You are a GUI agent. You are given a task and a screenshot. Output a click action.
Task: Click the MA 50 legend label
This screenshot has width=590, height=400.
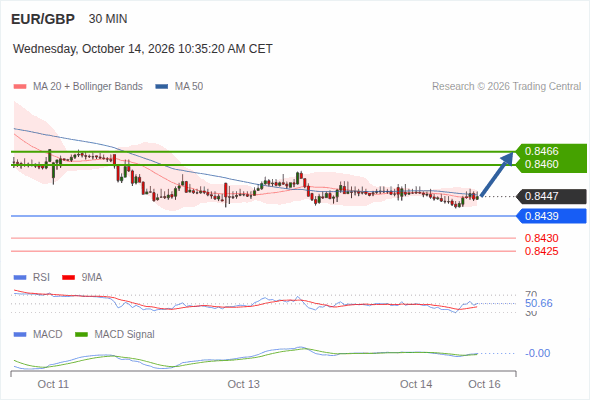pos(189,87)
